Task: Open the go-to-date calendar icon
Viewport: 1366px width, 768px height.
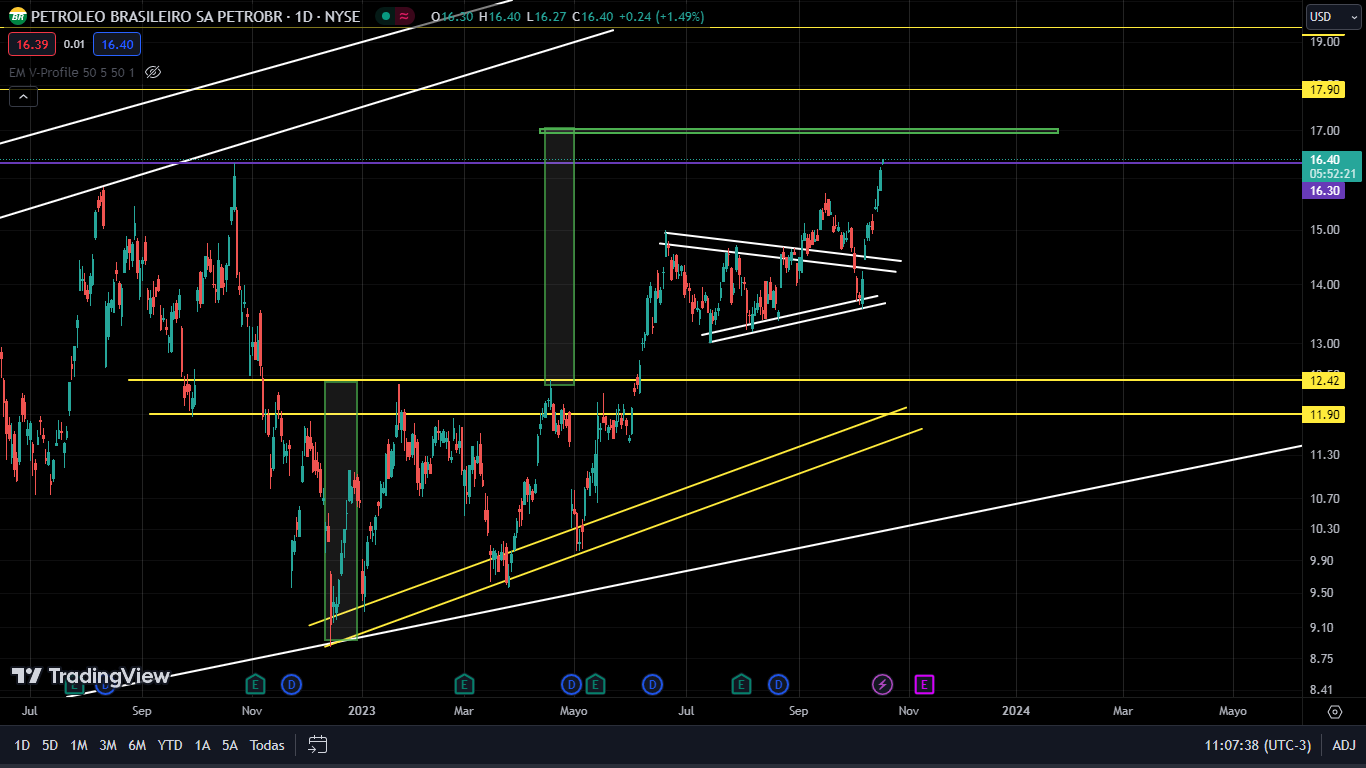Action: [318, 745]
